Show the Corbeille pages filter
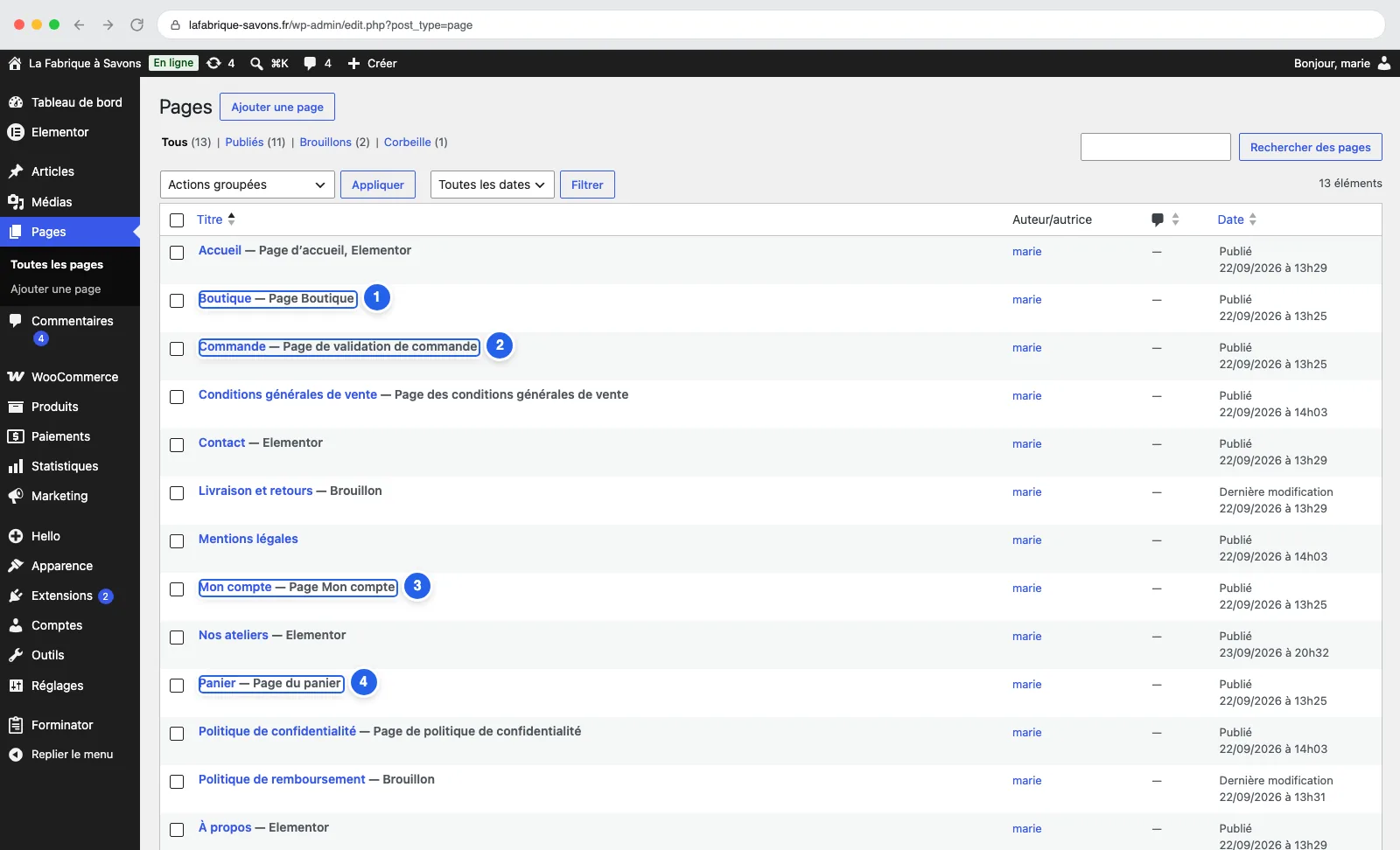The height and width of the screenshot is (850, 1400). pyautogui.click(x=408, y=142)
